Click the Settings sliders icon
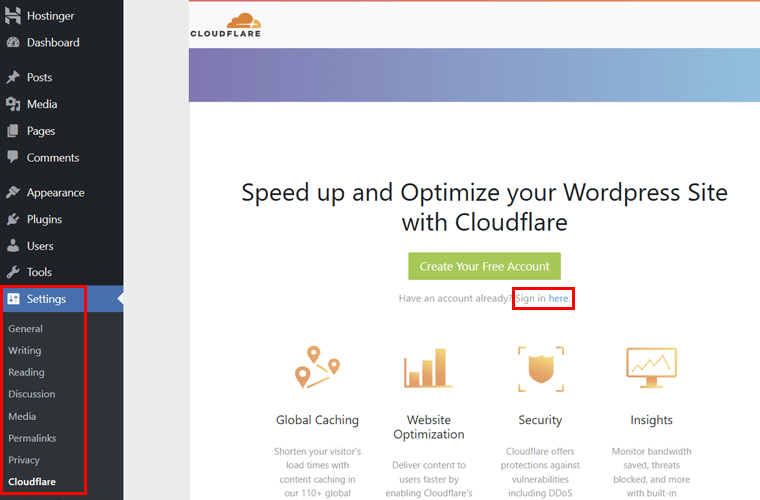The height and width of the screenshot is (500, 760). [x=14, y=299]
